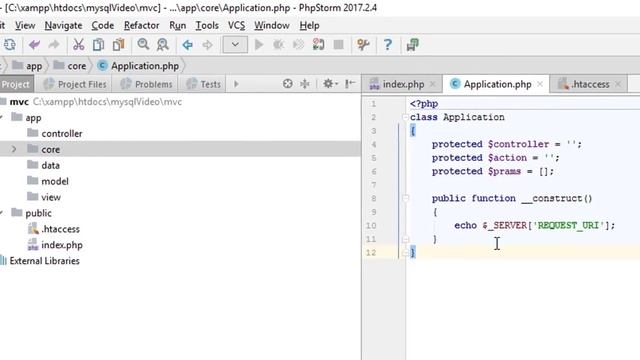Select the public folder in tree
The width and height of the screenshot is (640, 360).
point(180,213)
